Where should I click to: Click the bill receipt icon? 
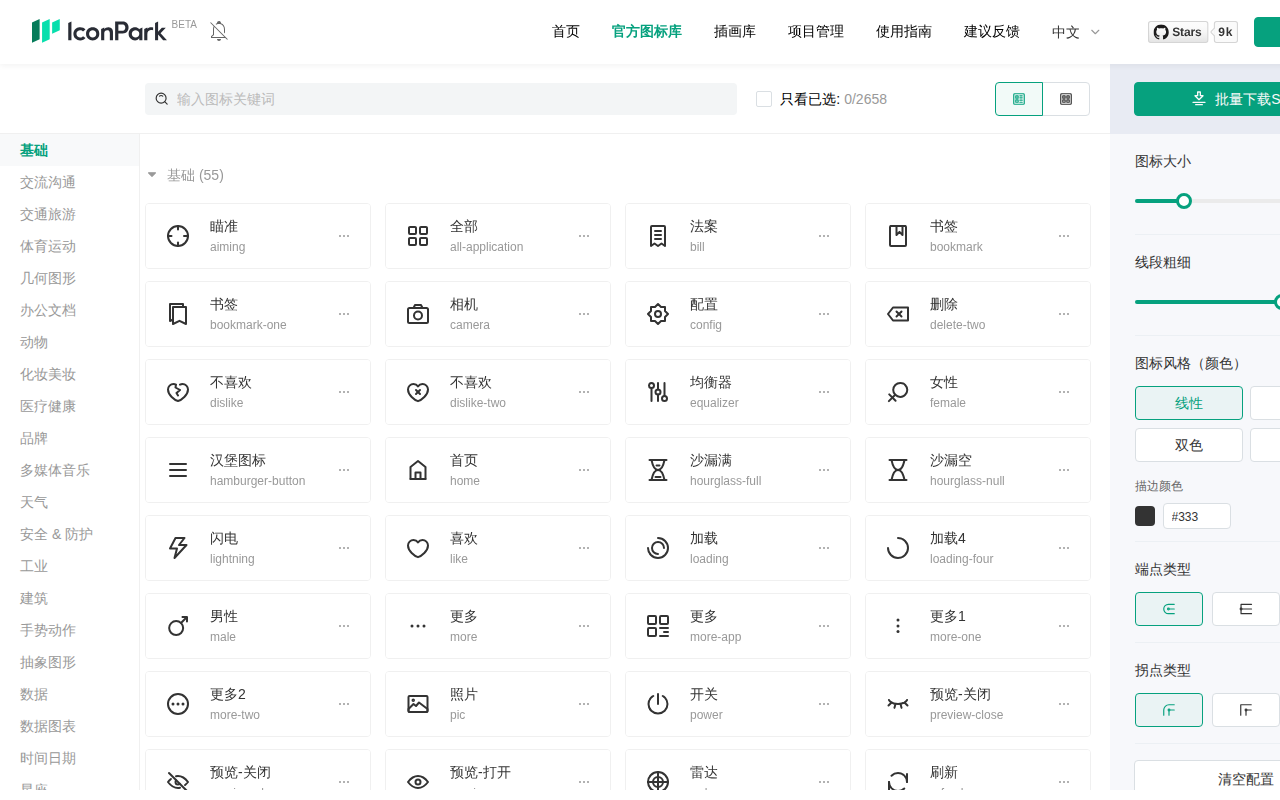point(658,236)
